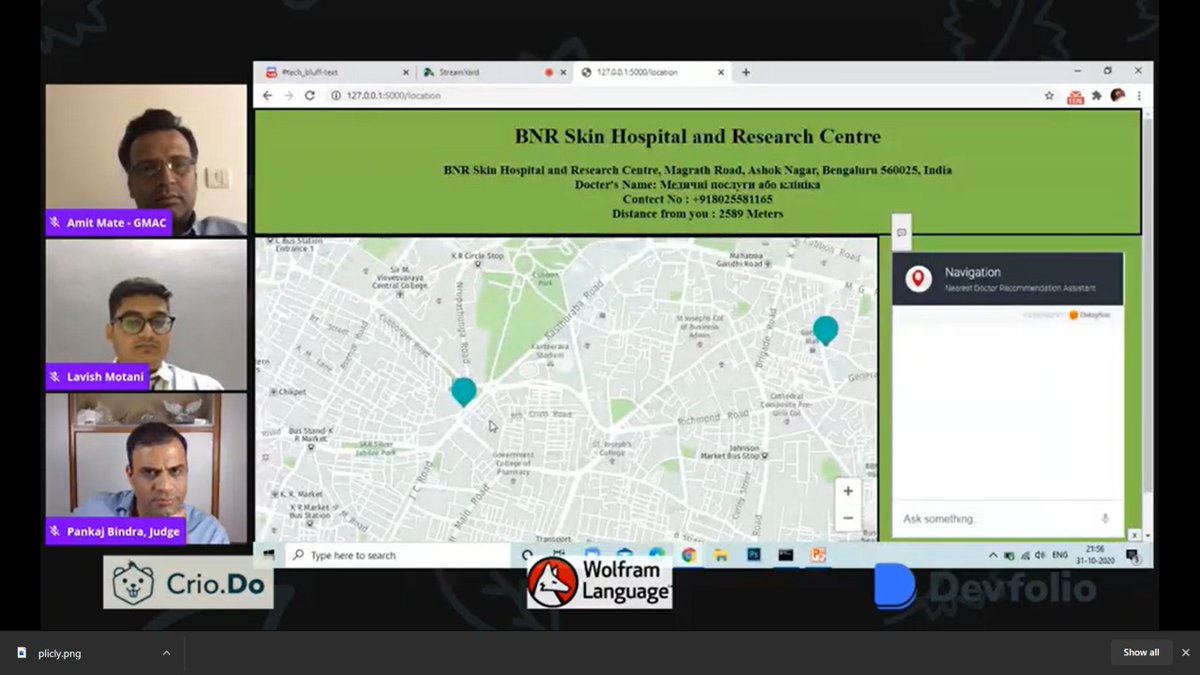Click the map zoom-in plus control
Image resolution: width=1200 pixels, height=675 pixels.
click(847, 490)
